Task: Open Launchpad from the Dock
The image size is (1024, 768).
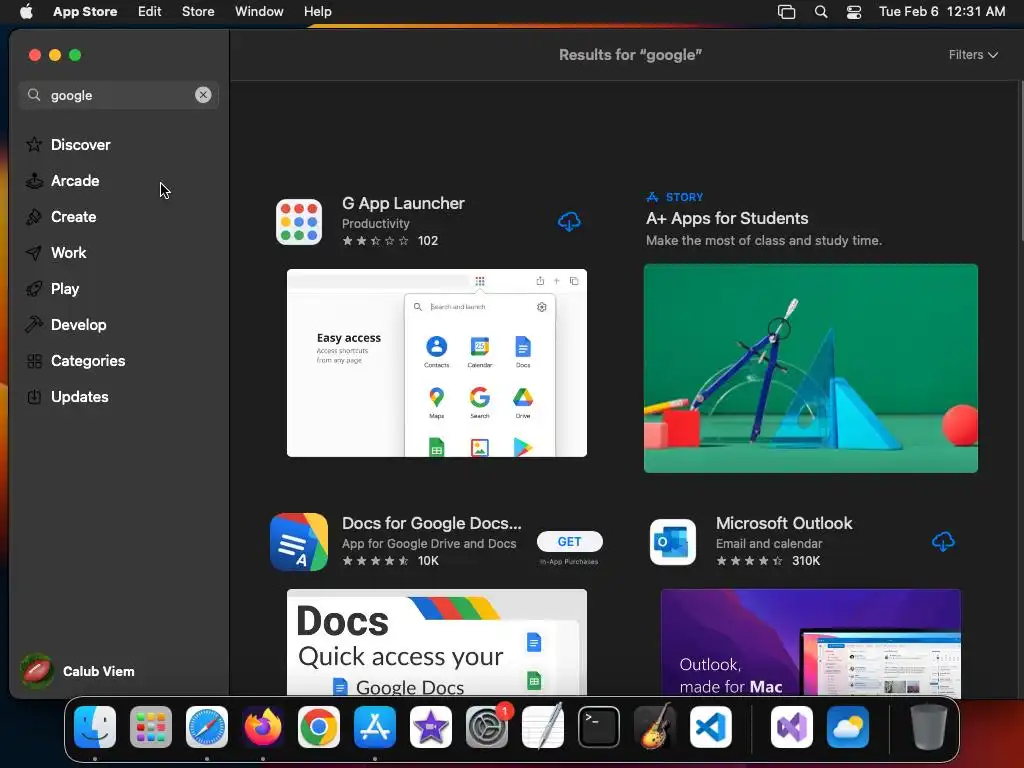Action: (151, 727)
